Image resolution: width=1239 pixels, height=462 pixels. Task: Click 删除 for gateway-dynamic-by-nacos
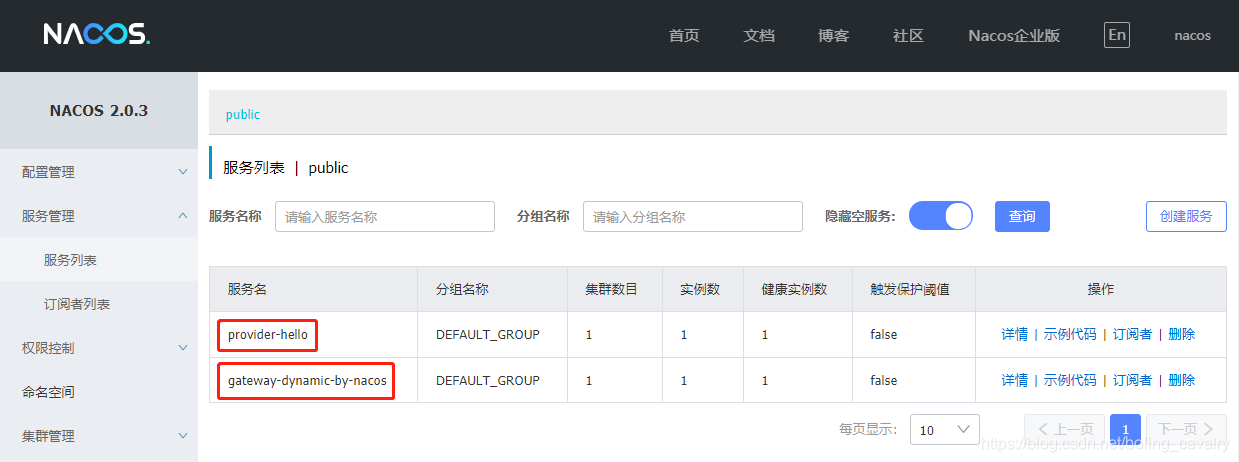(1182, 380)
